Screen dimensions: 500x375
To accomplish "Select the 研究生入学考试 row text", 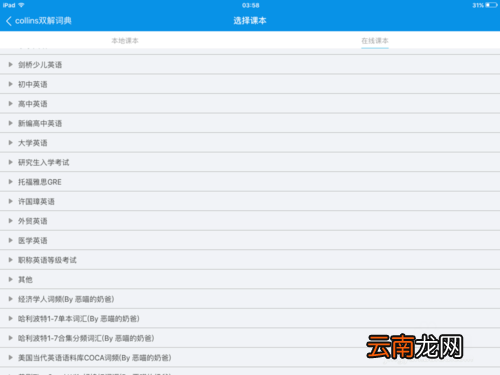I will click(44, 162).
